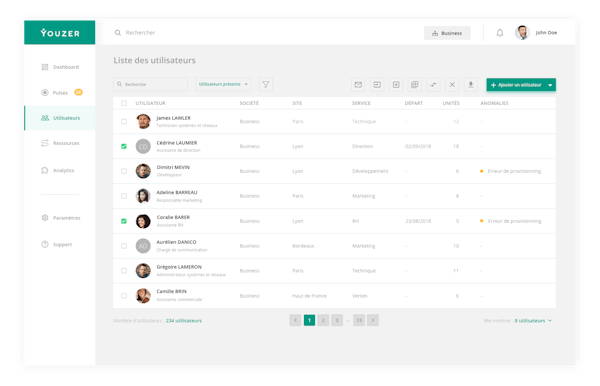Screen dimensions: 600x386
Task: Sort by the ANOMALIES column header
Action: point(494,103)
